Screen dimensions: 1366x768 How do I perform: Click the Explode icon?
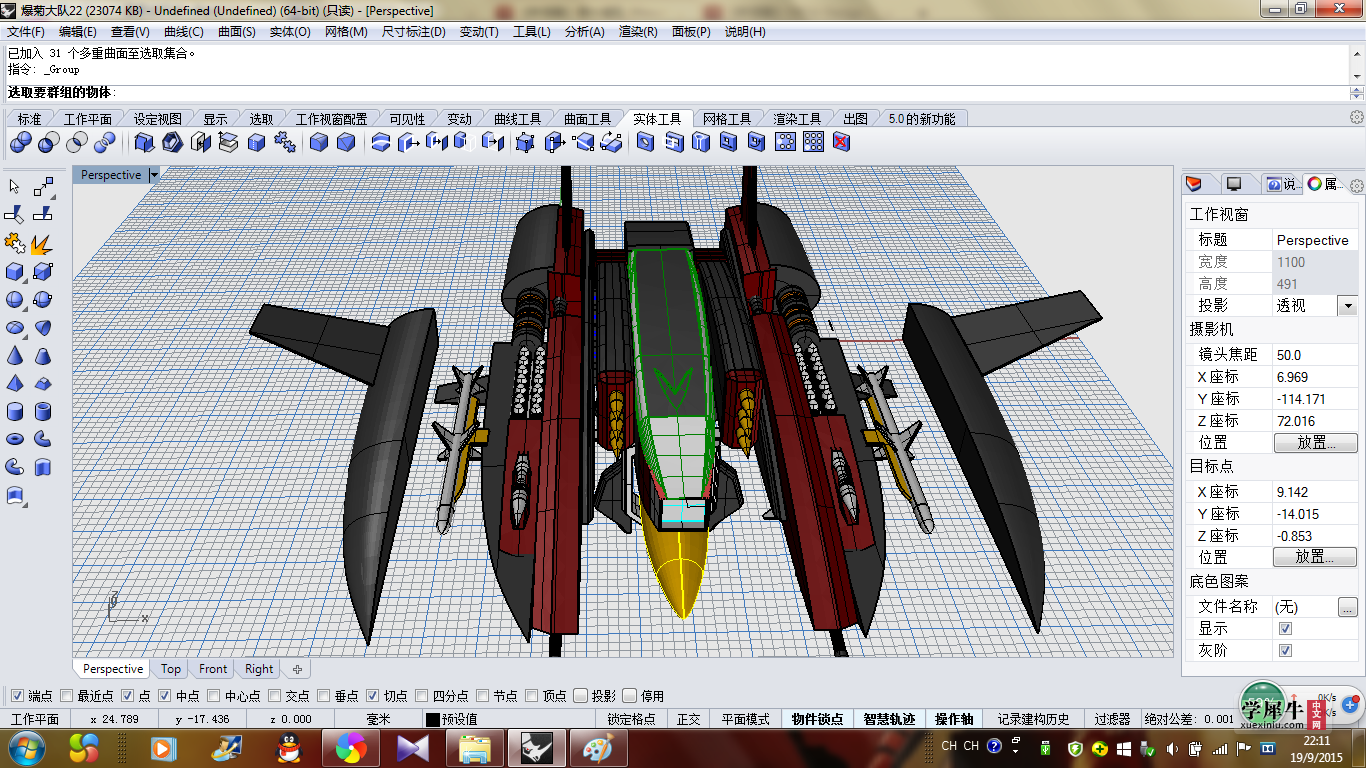43,243
